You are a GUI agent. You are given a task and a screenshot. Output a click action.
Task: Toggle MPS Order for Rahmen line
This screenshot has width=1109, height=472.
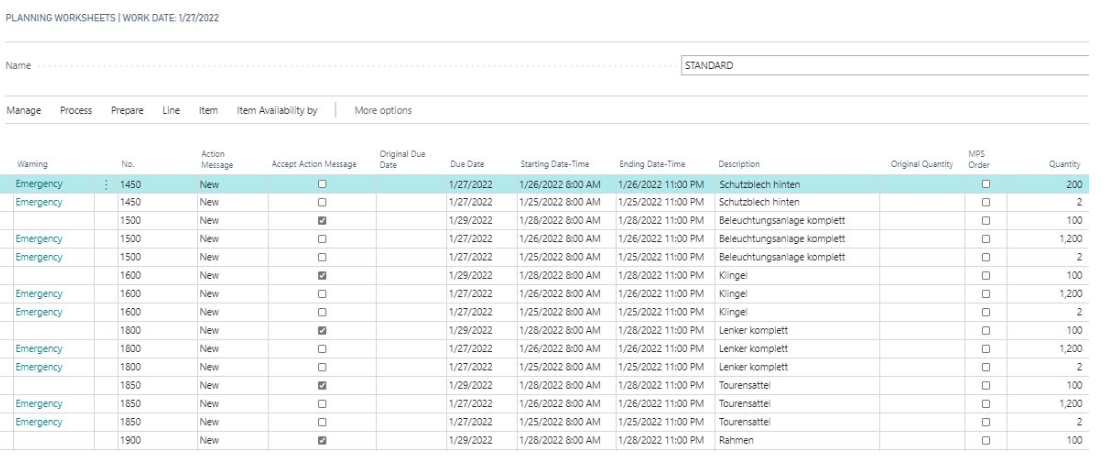(x=986, y=440)
